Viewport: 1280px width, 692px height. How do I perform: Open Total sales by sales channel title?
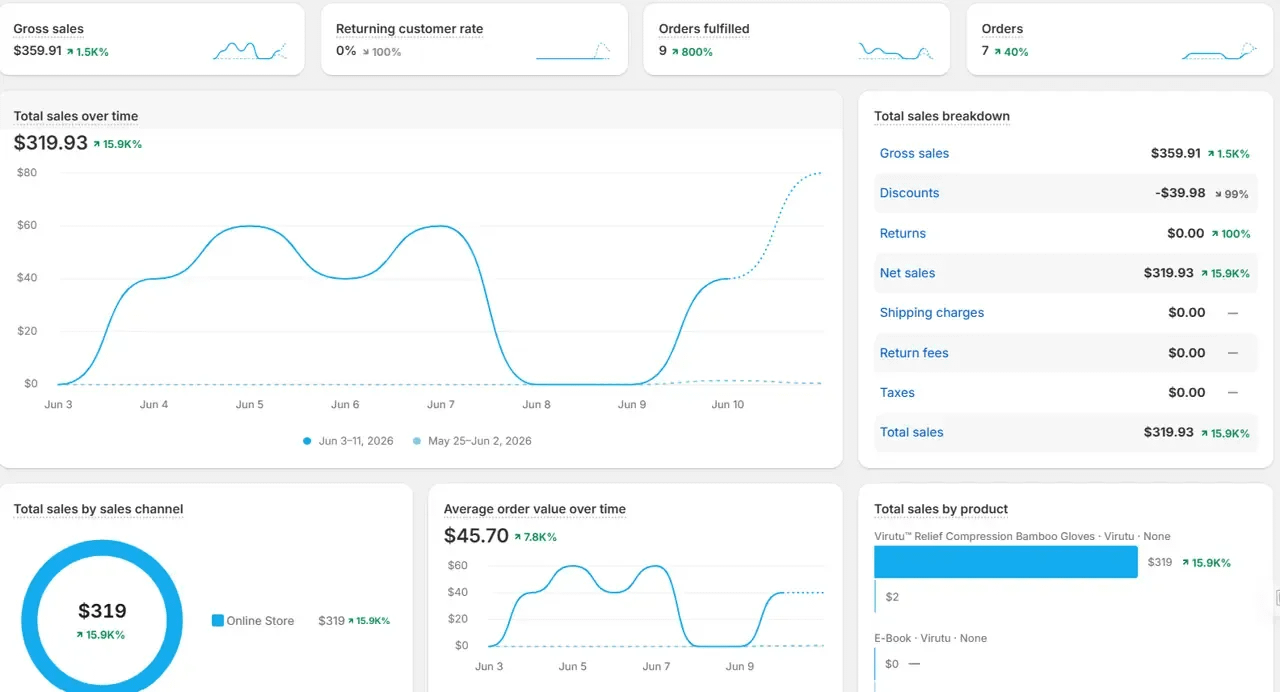coord(98,509)
